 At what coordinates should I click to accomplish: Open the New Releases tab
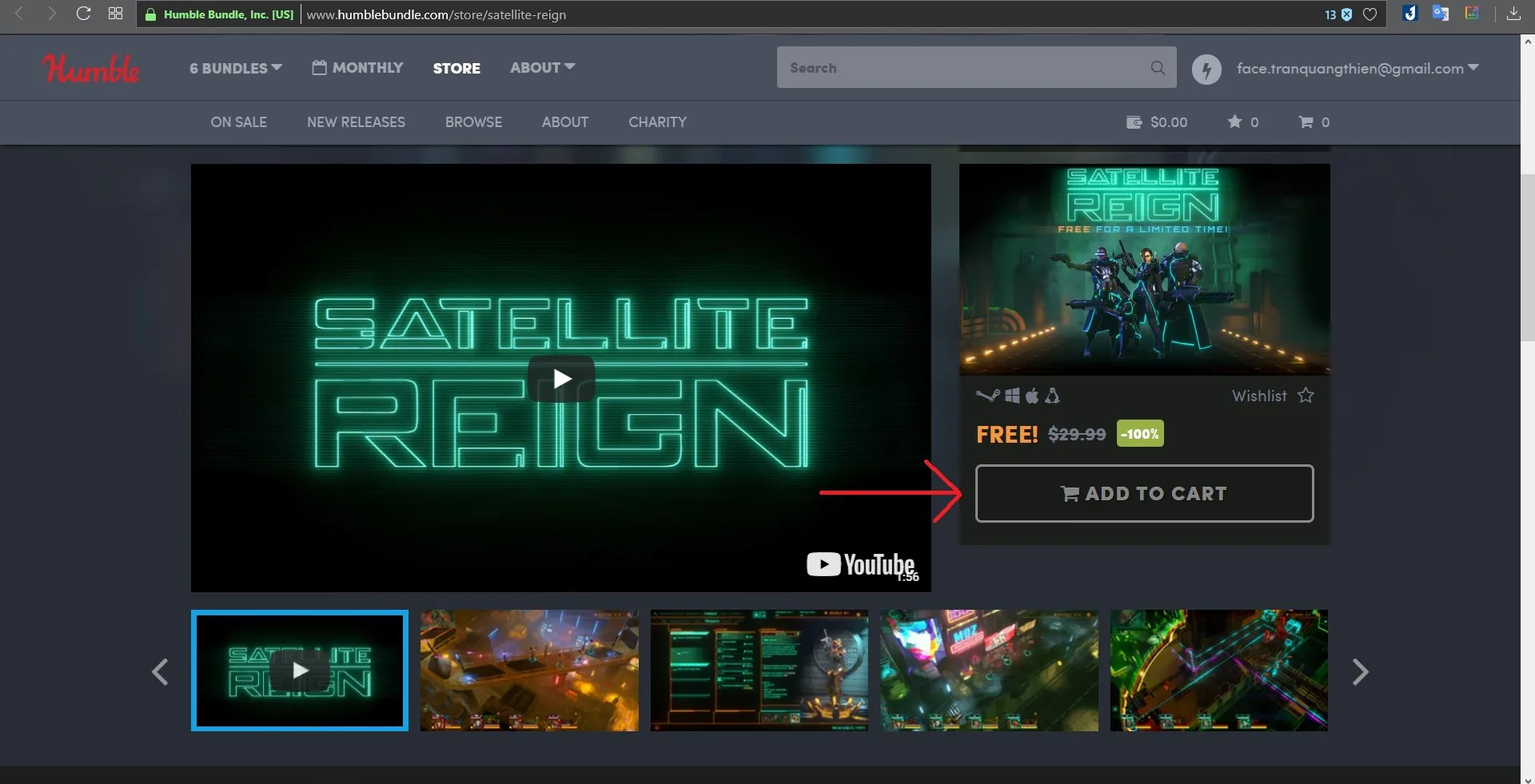click(356, 122)
